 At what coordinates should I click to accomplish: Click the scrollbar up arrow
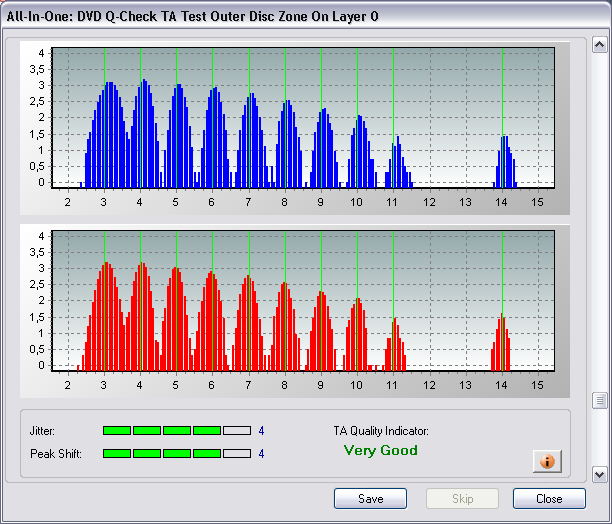click(x=600, y=45)
